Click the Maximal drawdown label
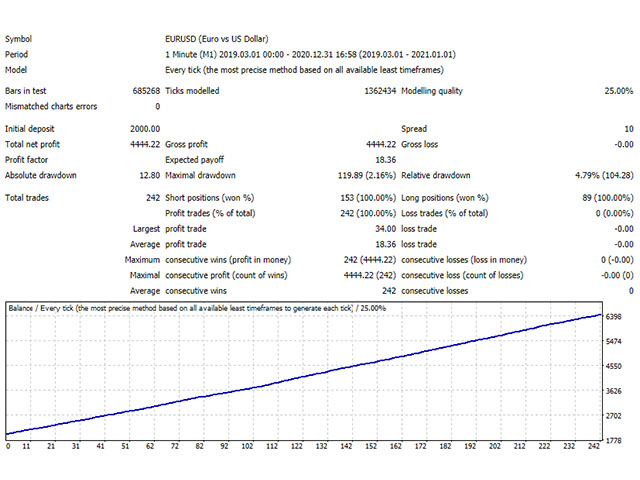This screenshot has width=640, height=480. 200,176
